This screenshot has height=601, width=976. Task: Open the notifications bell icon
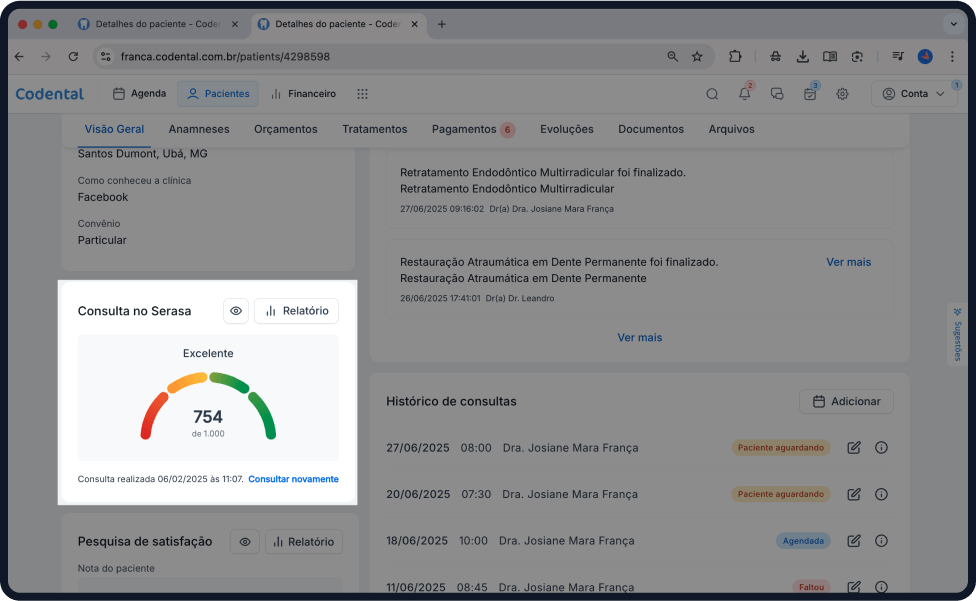[x=744, y=94]
